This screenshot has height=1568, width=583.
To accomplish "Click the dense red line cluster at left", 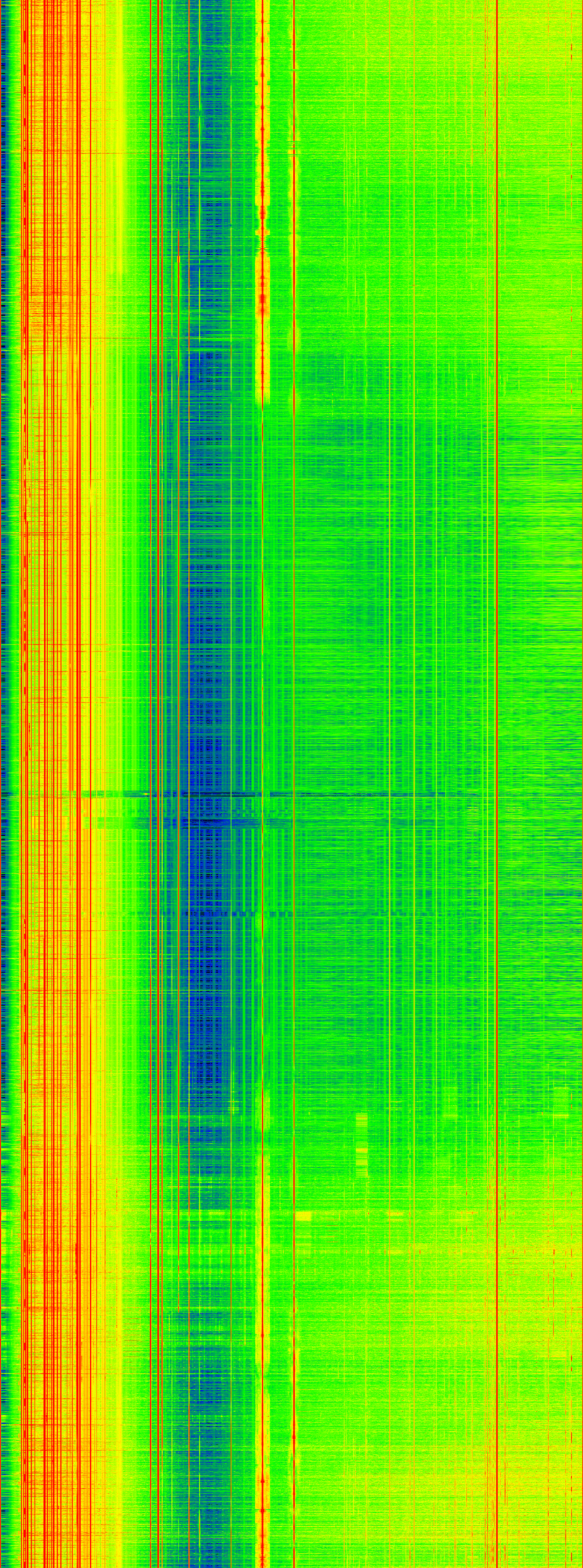I will pyautogui.click(x=49, y=609).
